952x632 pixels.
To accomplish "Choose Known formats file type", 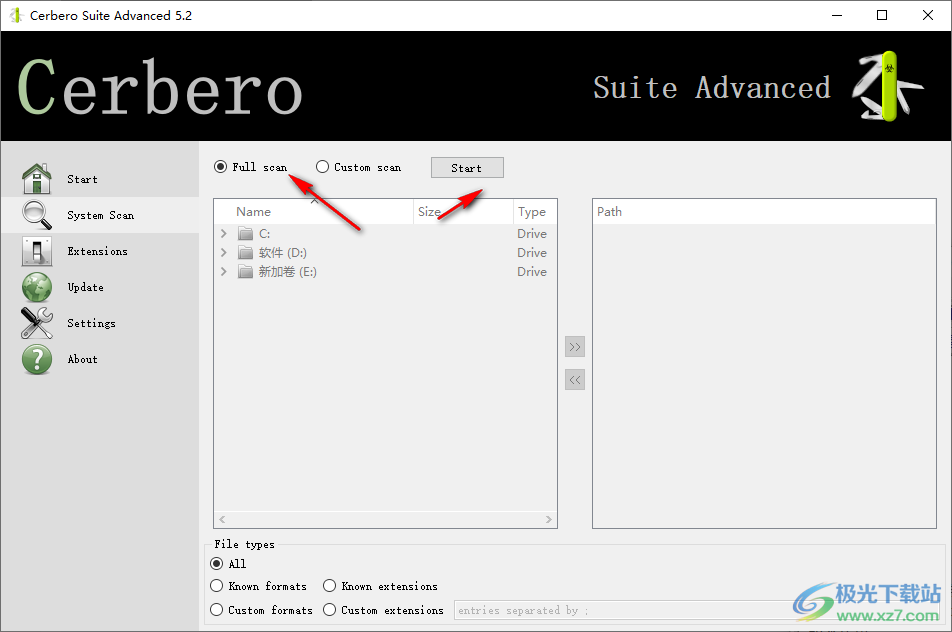I will pyautogui.click(x=216, y=585).
